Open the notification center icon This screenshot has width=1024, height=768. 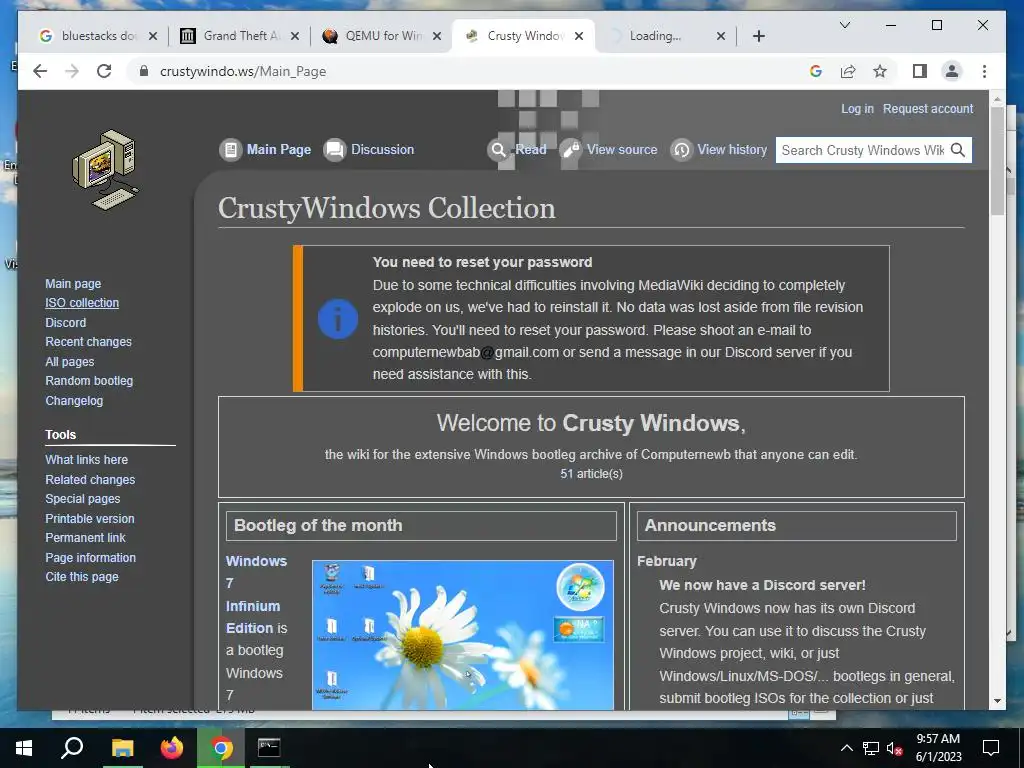pos(991,748)
